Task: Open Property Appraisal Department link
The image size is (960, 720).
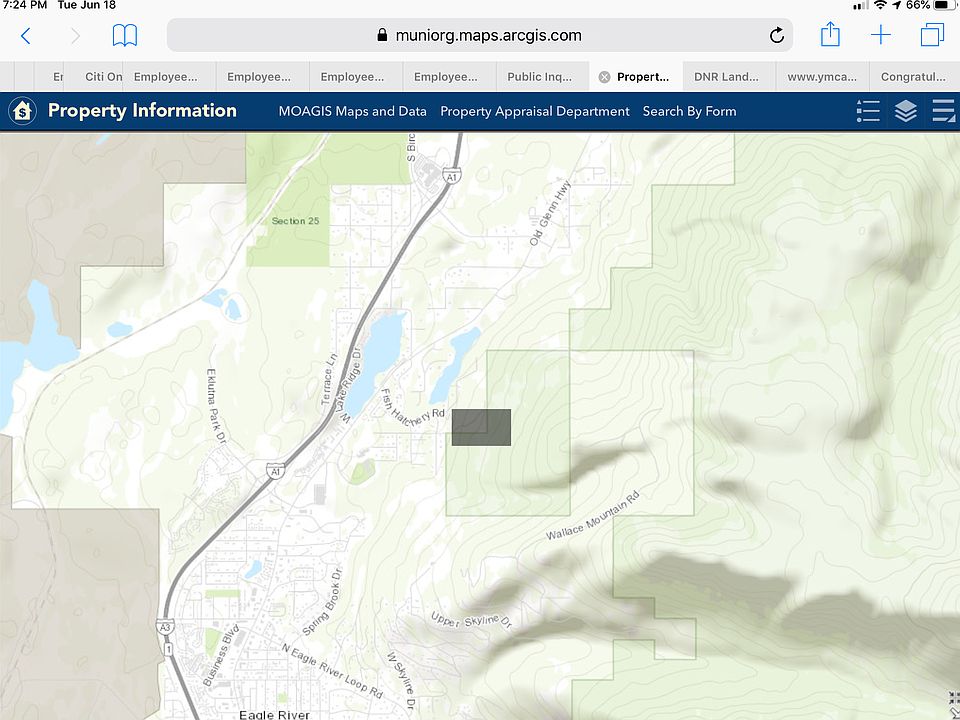Action: (535, 111)
